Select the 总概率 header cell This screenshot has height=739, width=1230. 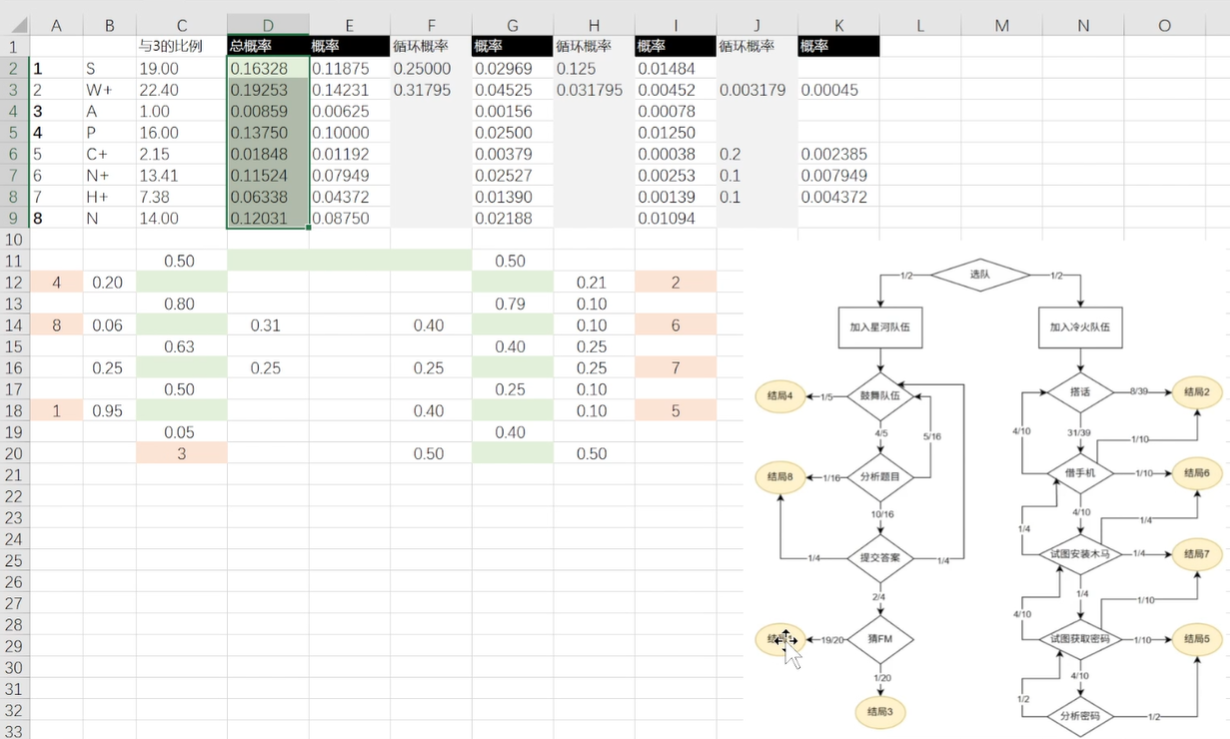(268, 46)
